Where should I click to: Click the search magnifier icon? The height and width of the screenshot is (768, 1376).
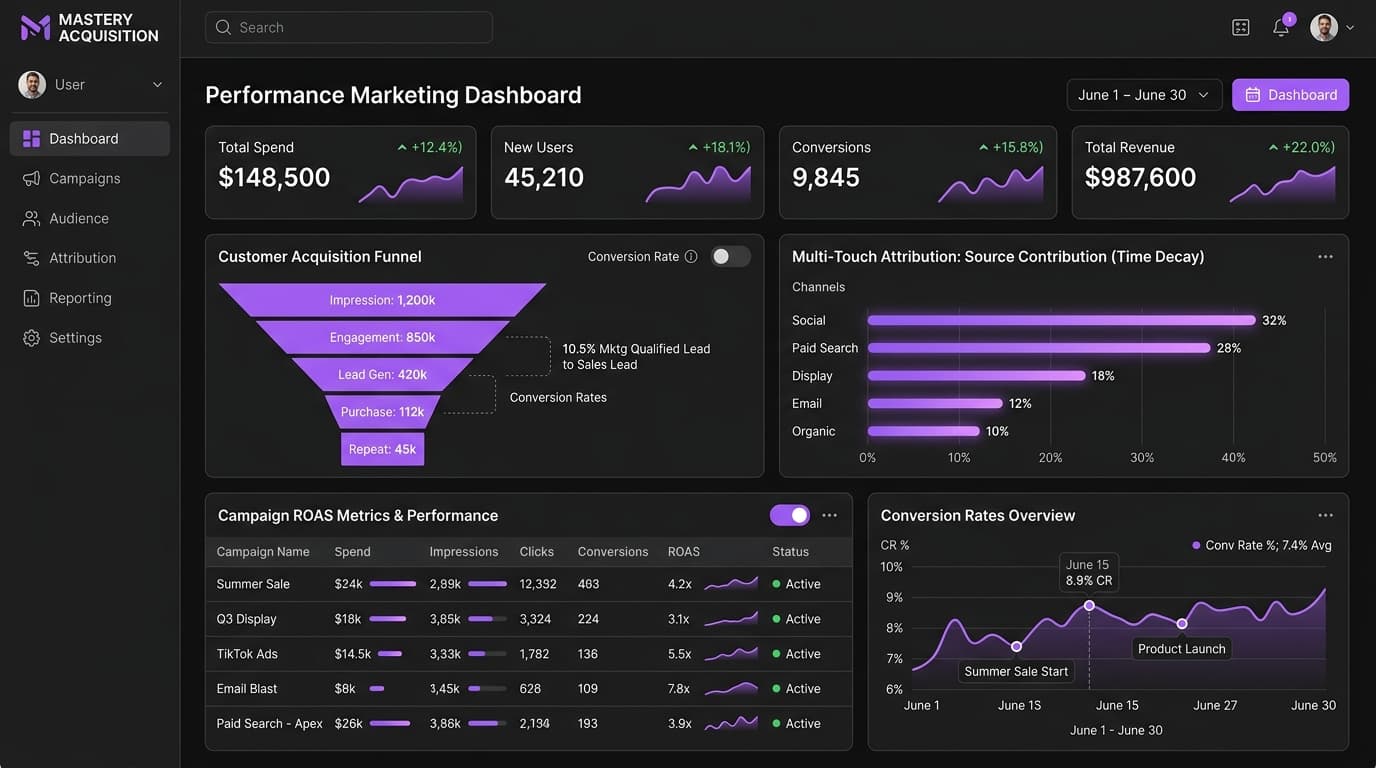[x=223, y=27]
